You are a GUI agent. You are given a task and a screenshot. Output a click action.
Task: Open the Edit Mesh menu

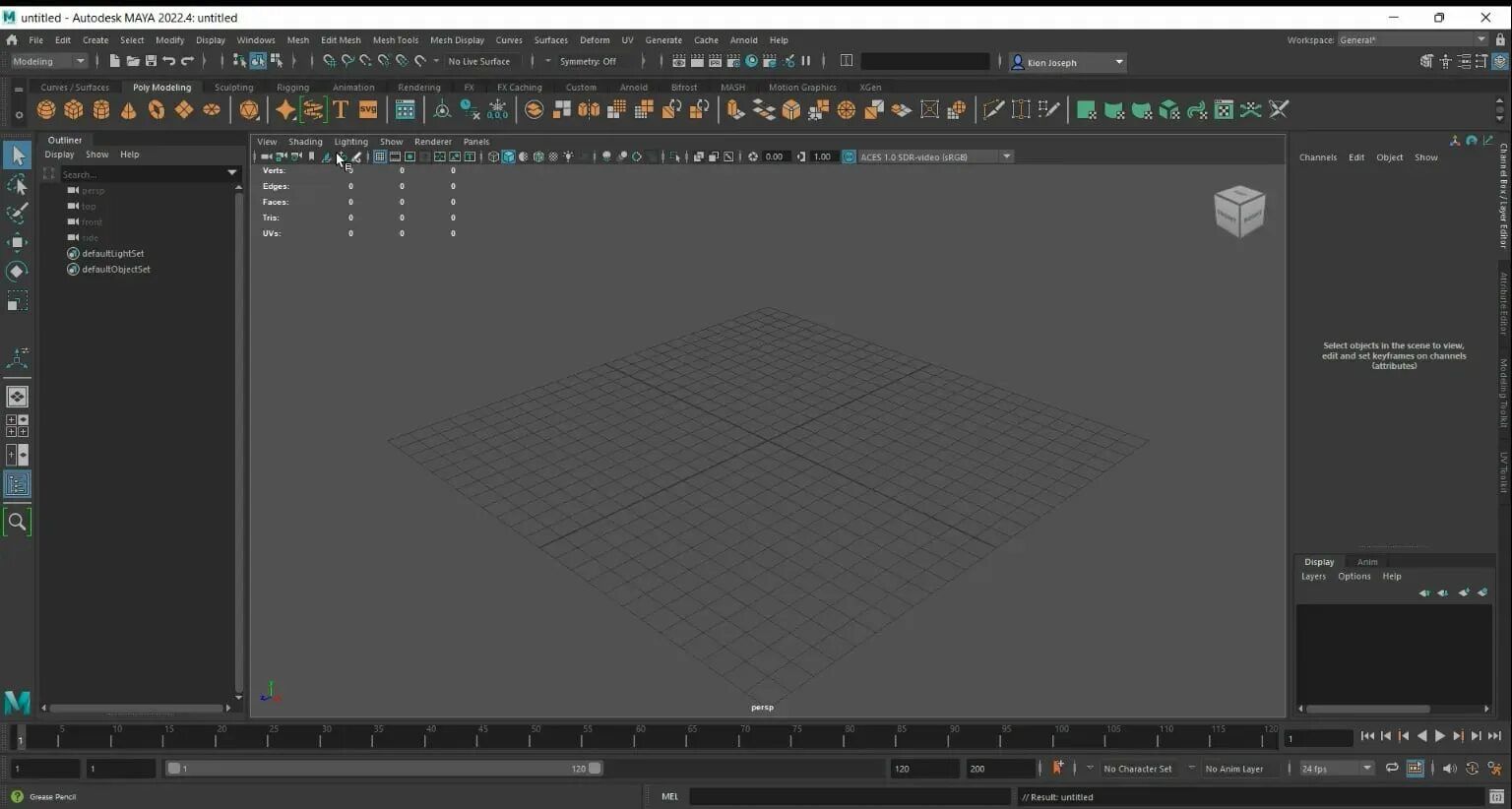click(341, 40)
